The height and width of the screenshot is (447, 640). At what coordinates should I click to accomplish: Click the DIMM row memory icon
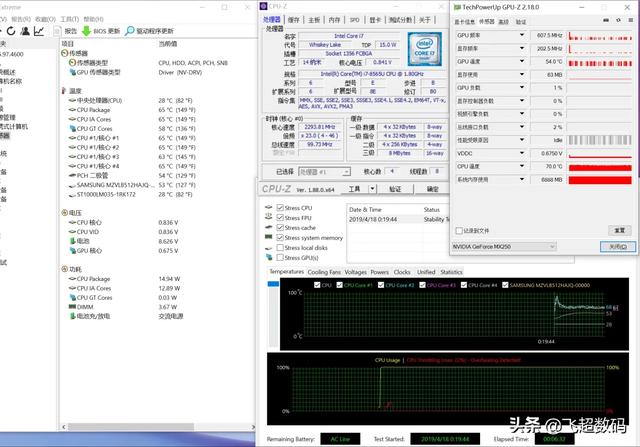72,307
